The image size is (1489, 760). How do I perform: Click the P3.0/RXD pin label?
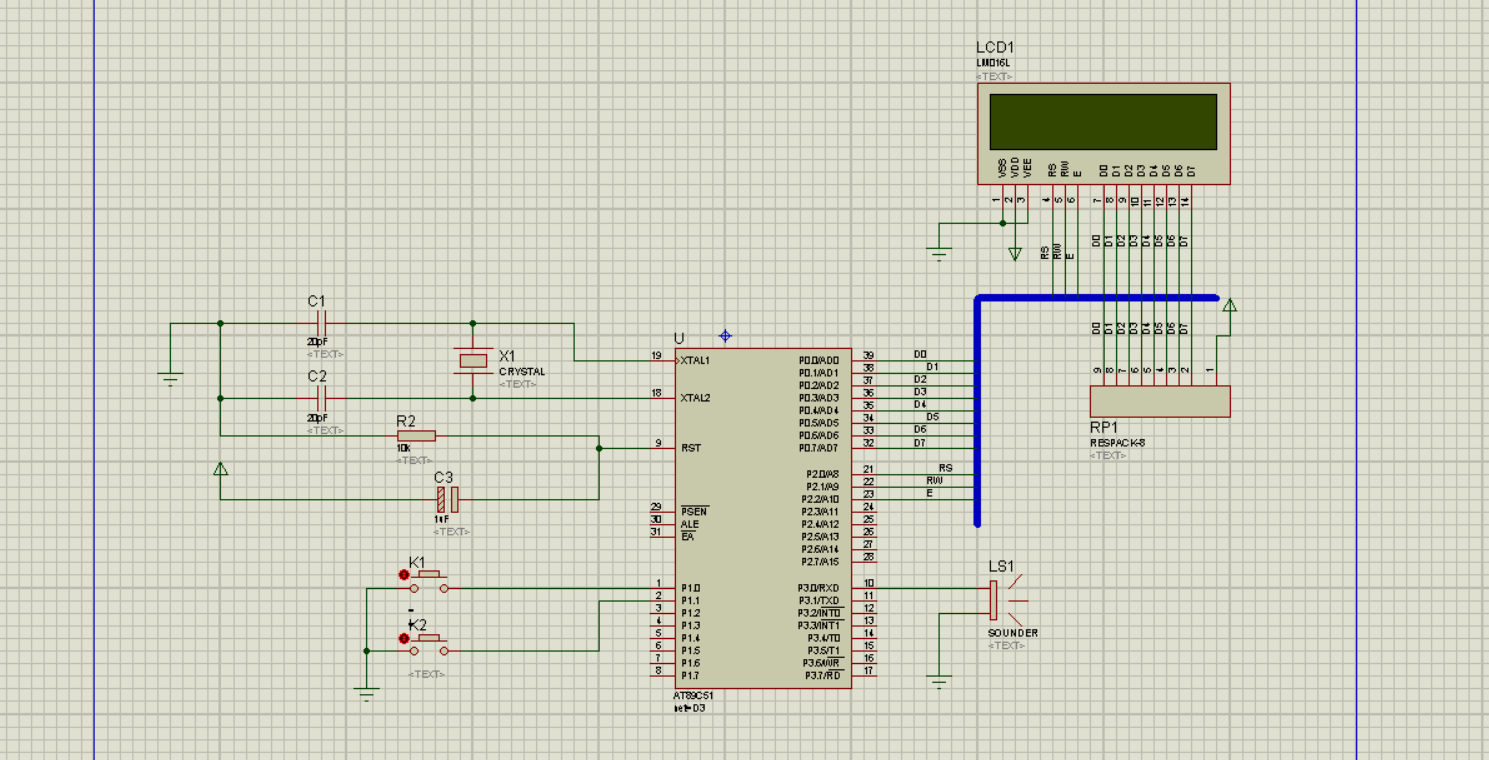point(818,588)
